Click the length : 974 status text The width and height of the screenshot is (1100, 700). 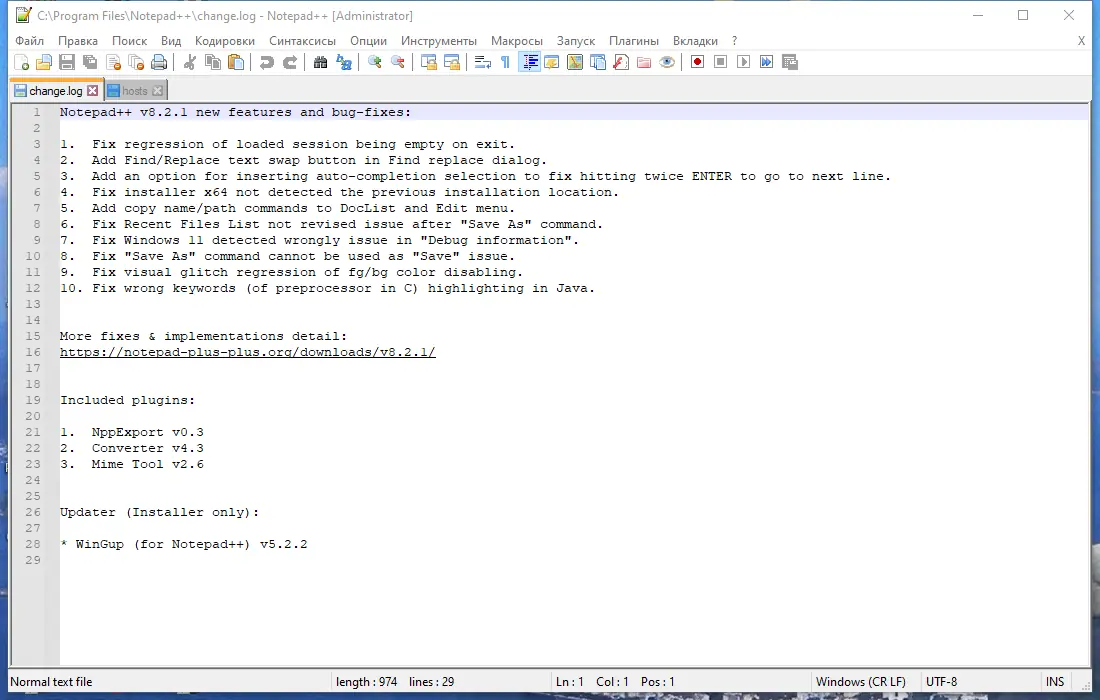point(366,682)
